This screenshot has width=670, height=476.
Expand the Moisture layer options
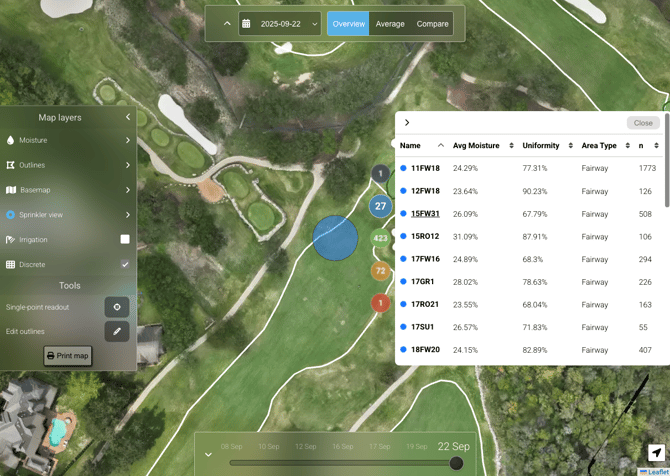pyautogui.click(x=128, y=141)
